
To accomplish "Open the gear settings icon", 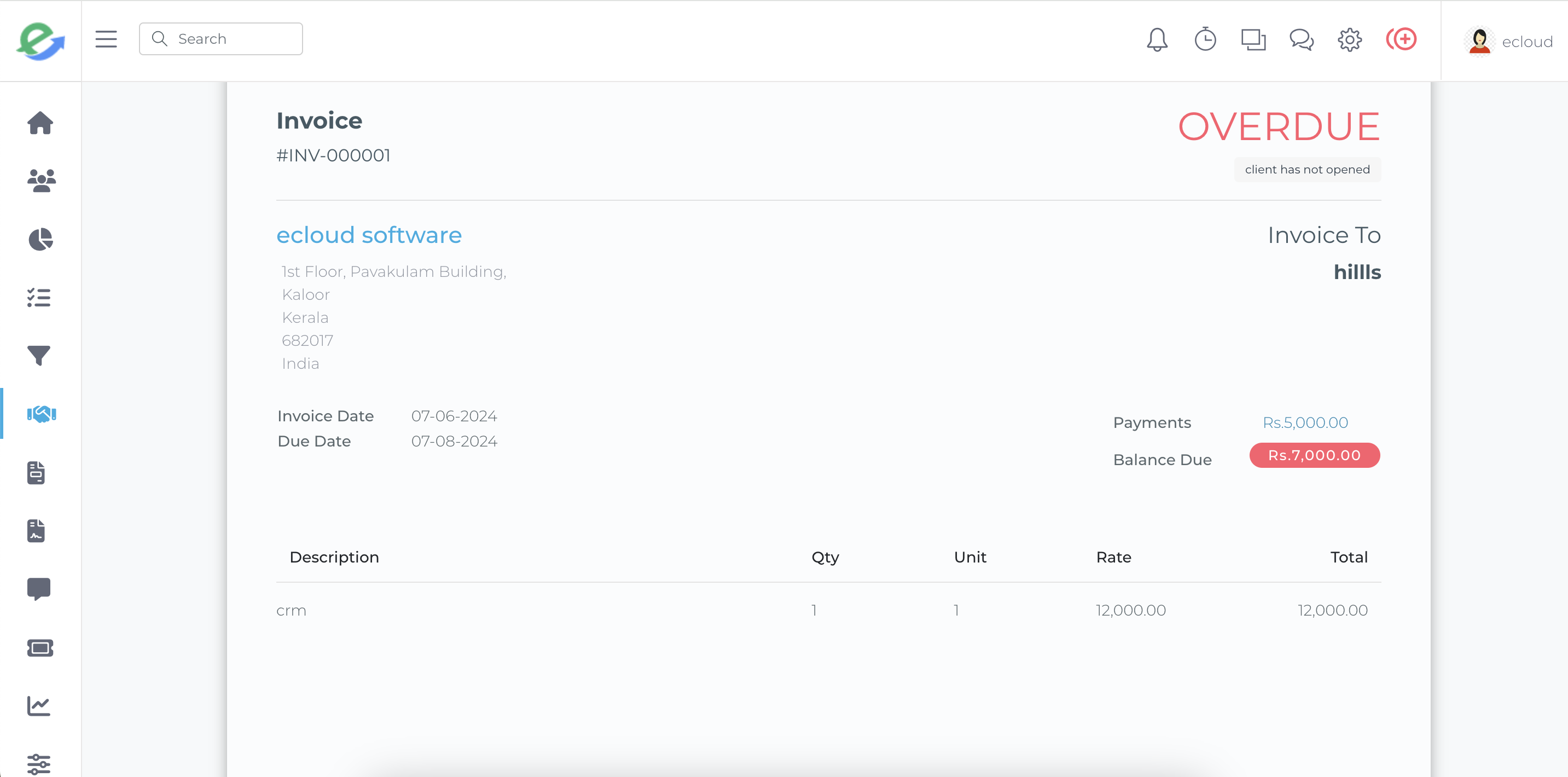I will pyautogui.click(x=1349, y=40).
